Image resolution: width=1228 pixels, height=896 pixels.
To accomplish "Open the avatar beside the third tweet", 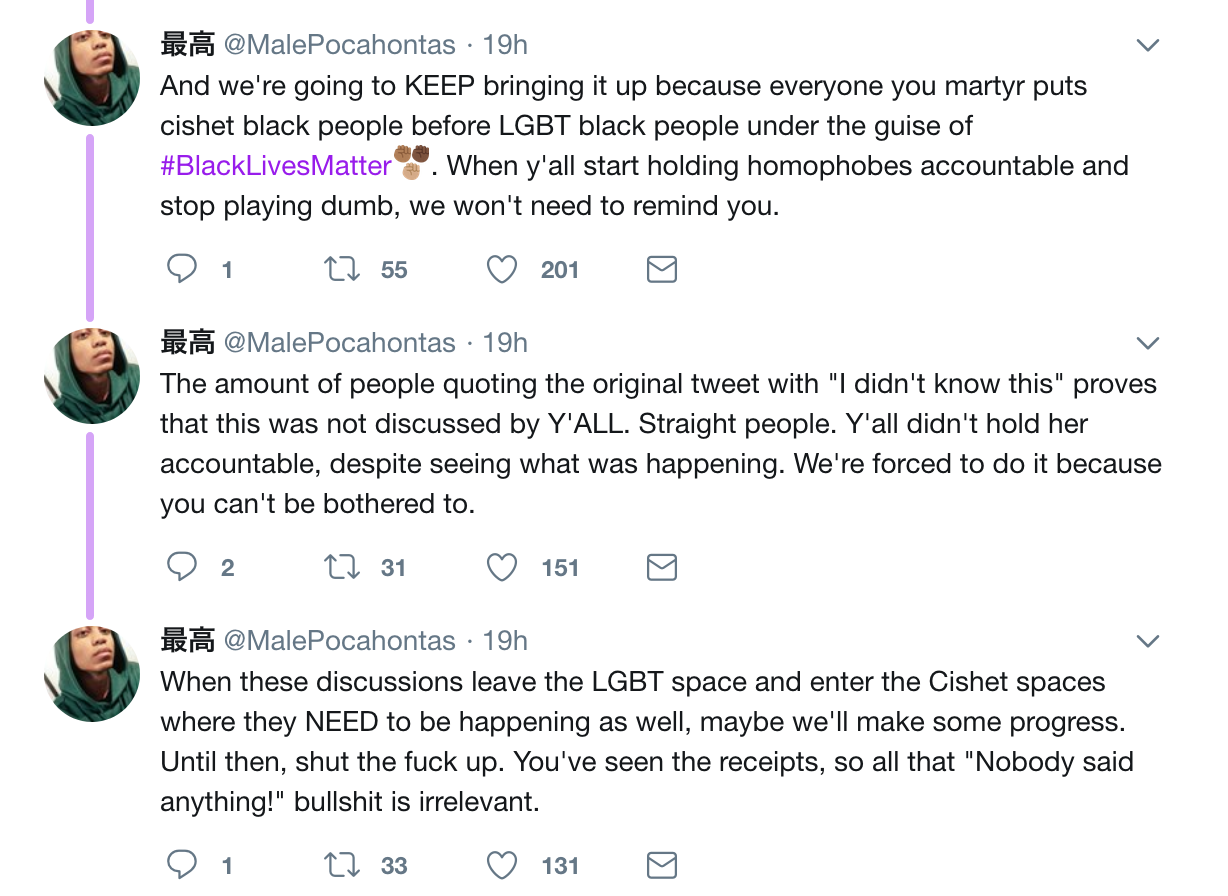I will 92,673.
